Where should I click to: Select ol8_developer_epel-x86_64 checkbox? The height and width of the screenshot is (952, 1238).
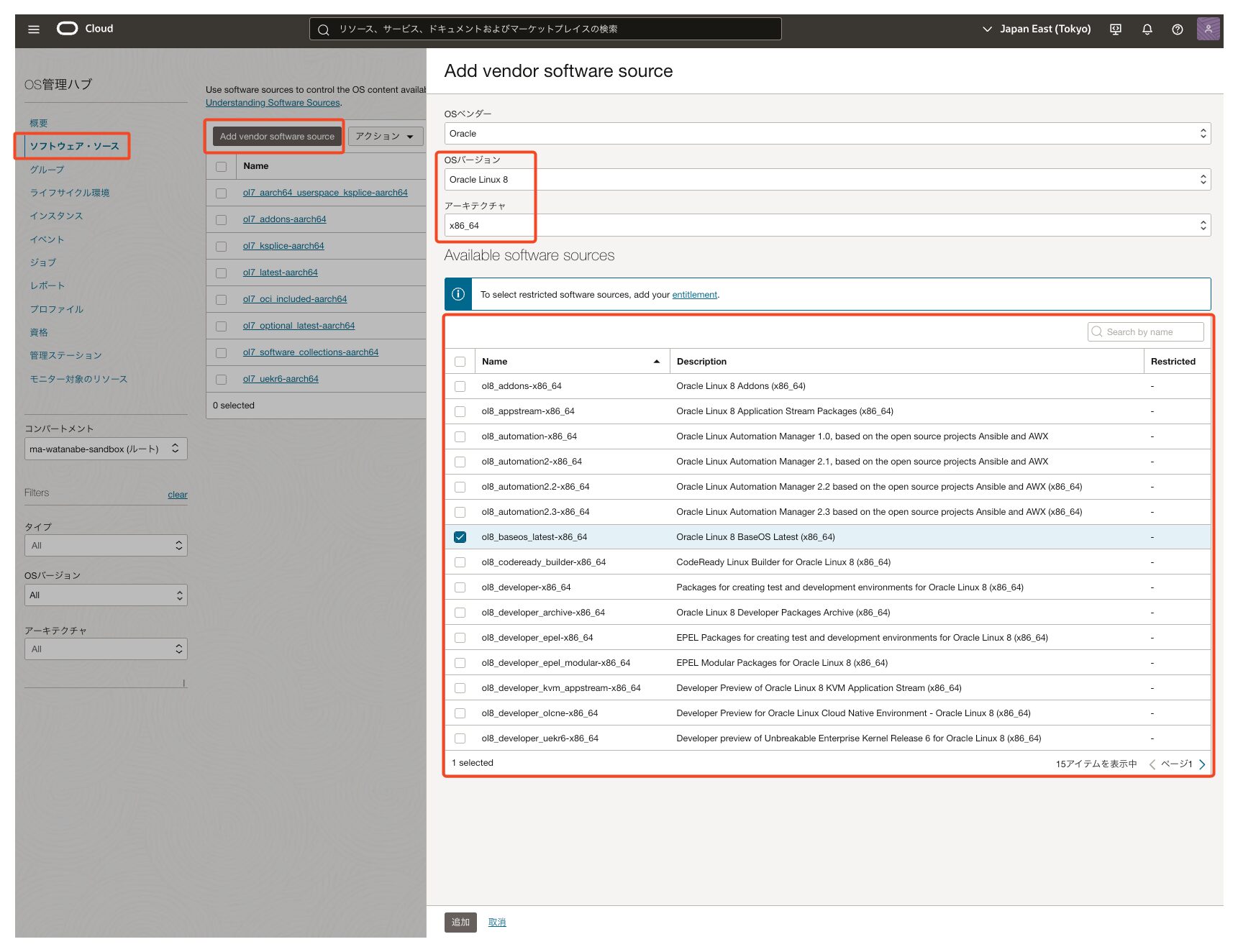pyautogui.click(x=460, y=638)
